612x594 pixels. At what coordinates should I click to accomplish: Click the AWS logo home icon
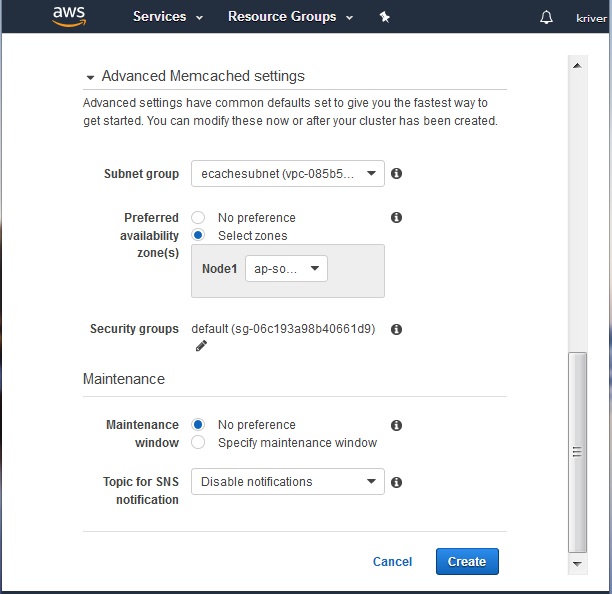pos(68,17)
